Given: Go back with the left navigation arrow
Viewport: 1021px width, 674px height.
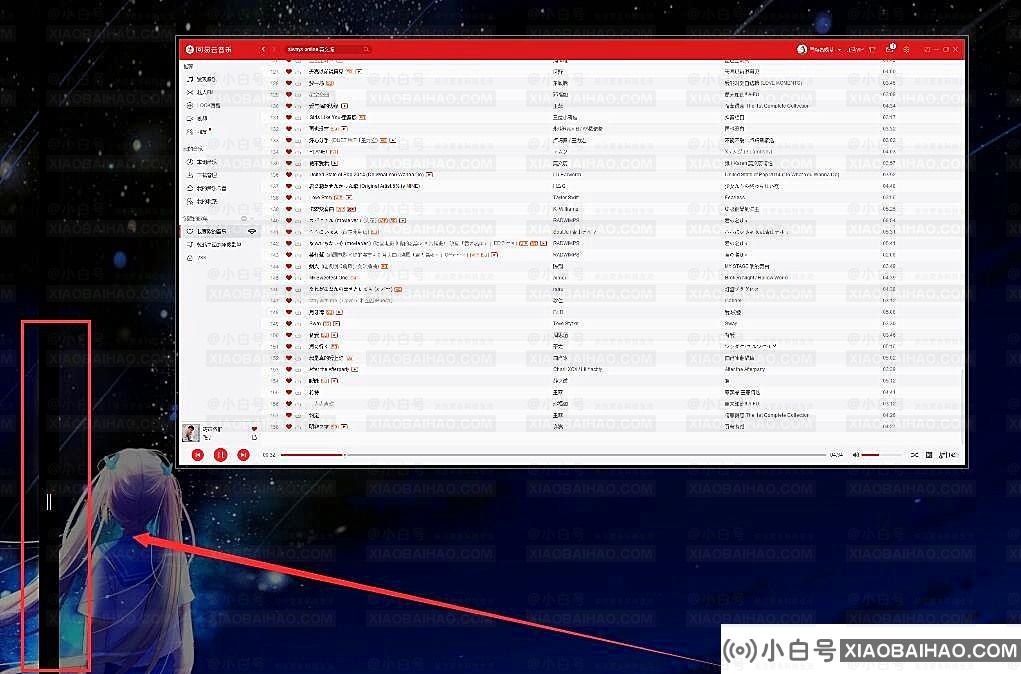Looking at the screenshot, I should point(263,49).
